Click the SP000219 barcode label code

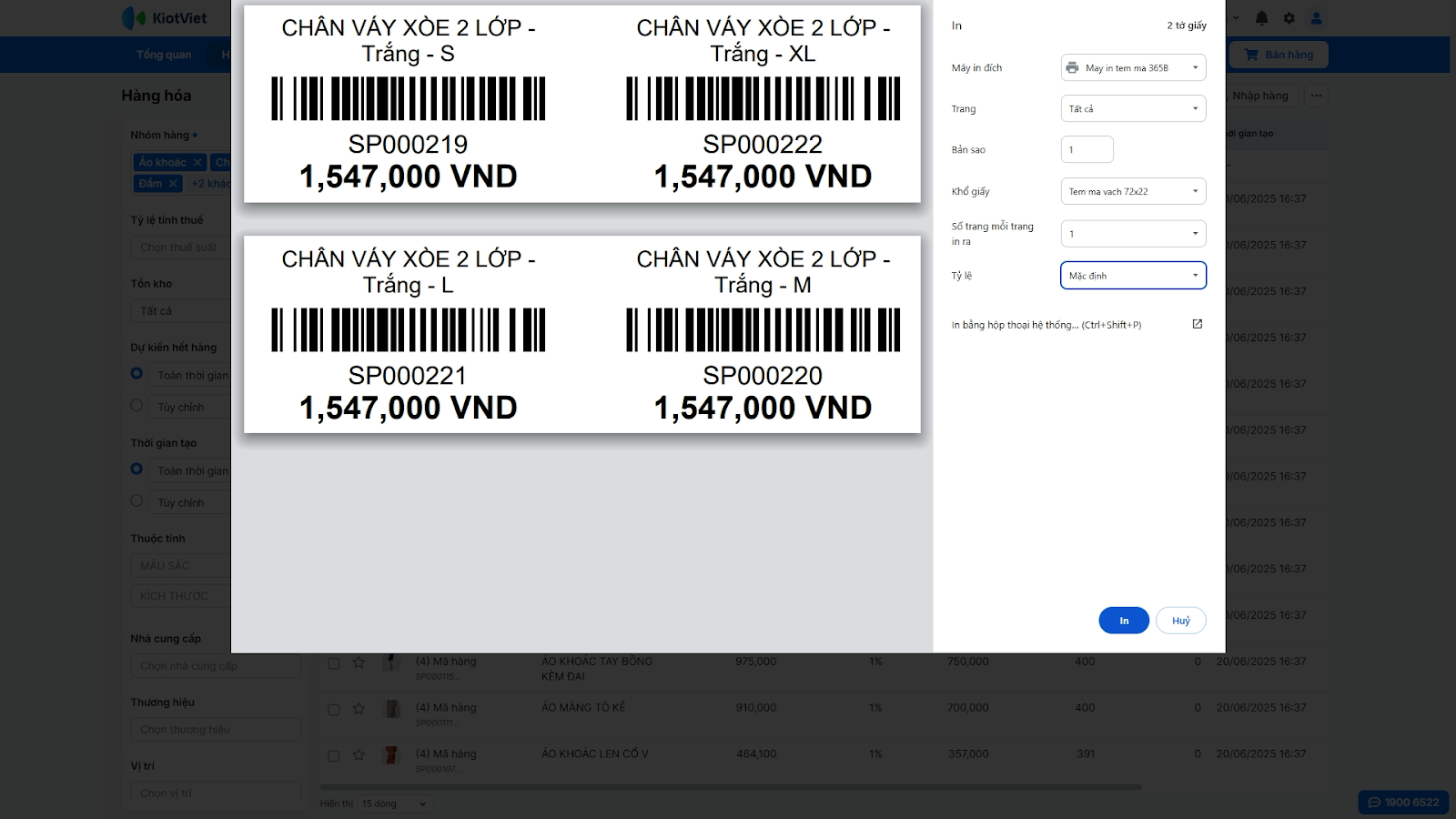coord(408,145)
